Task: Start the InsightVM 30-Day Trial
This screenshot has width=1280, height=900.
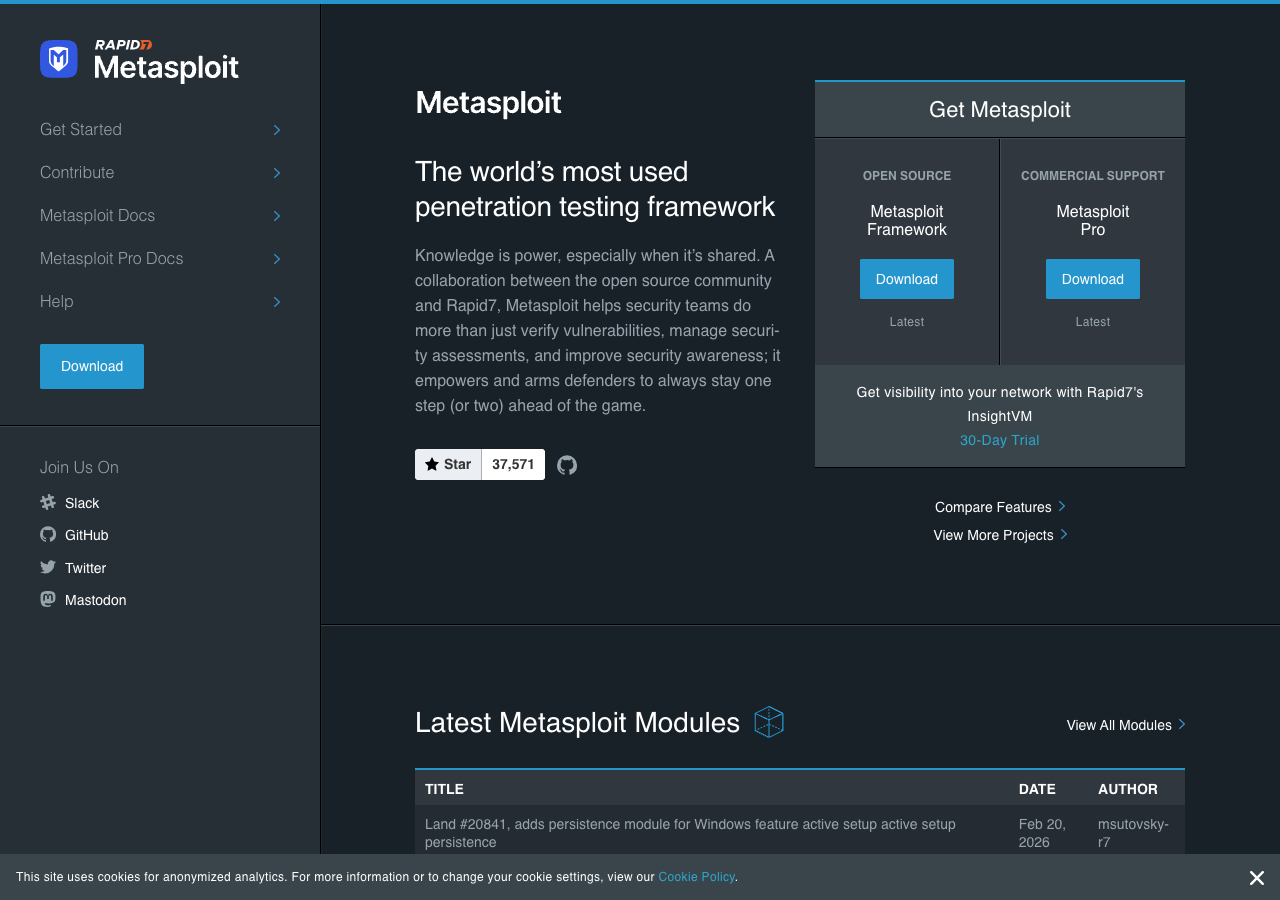Action: tap(999, 440)
